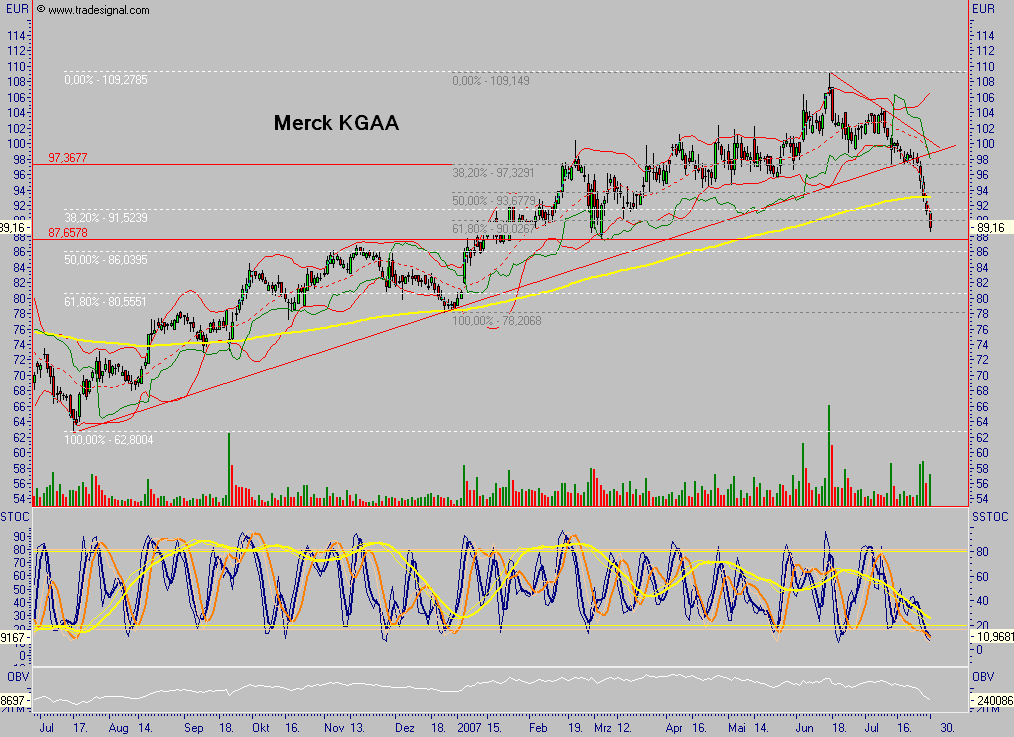Select the 87,6578 support level label
This screenshot has height=737, width=1014.
click(69, 232)
